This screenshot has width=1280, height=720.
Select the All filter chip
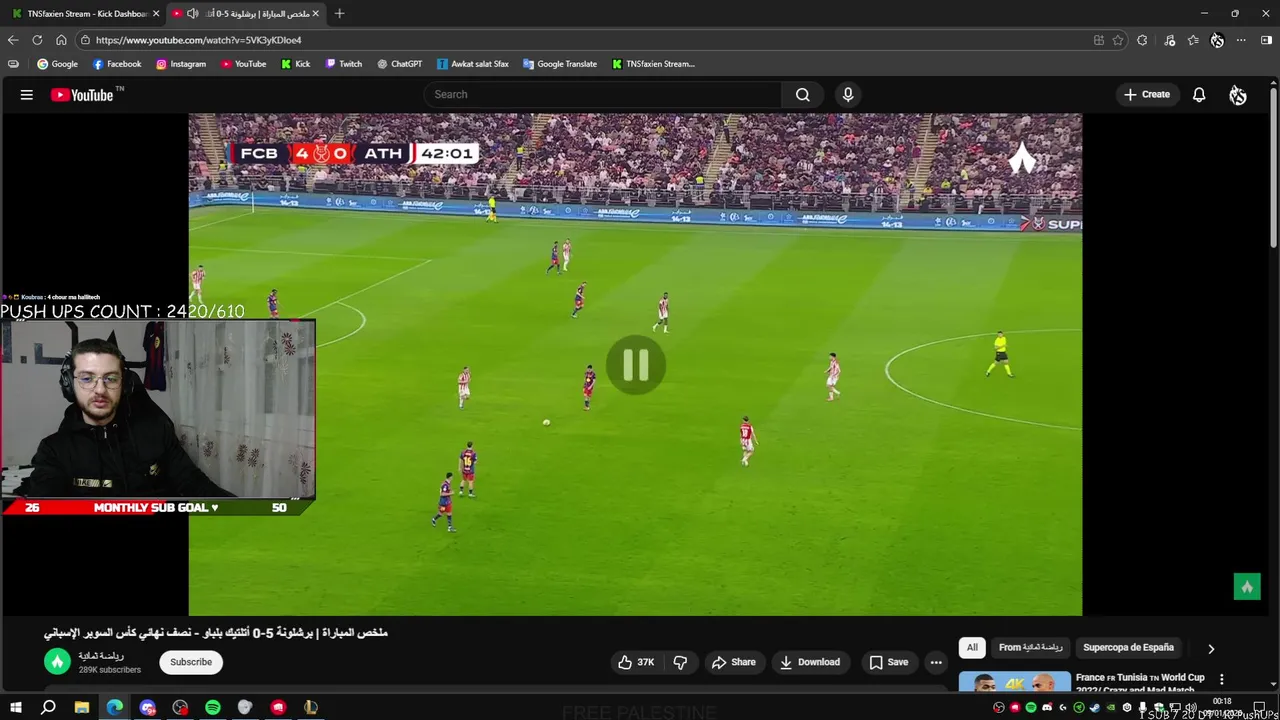(x=972, y=647)
